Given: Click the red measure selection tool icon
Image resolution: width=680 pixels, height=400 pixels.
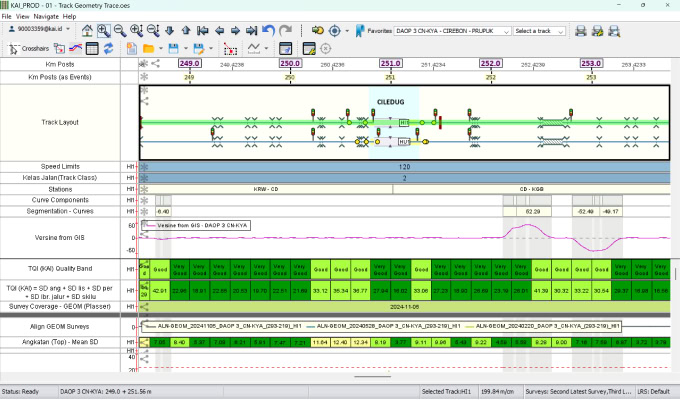Looking at the screenshot, I should click(230, 49).
